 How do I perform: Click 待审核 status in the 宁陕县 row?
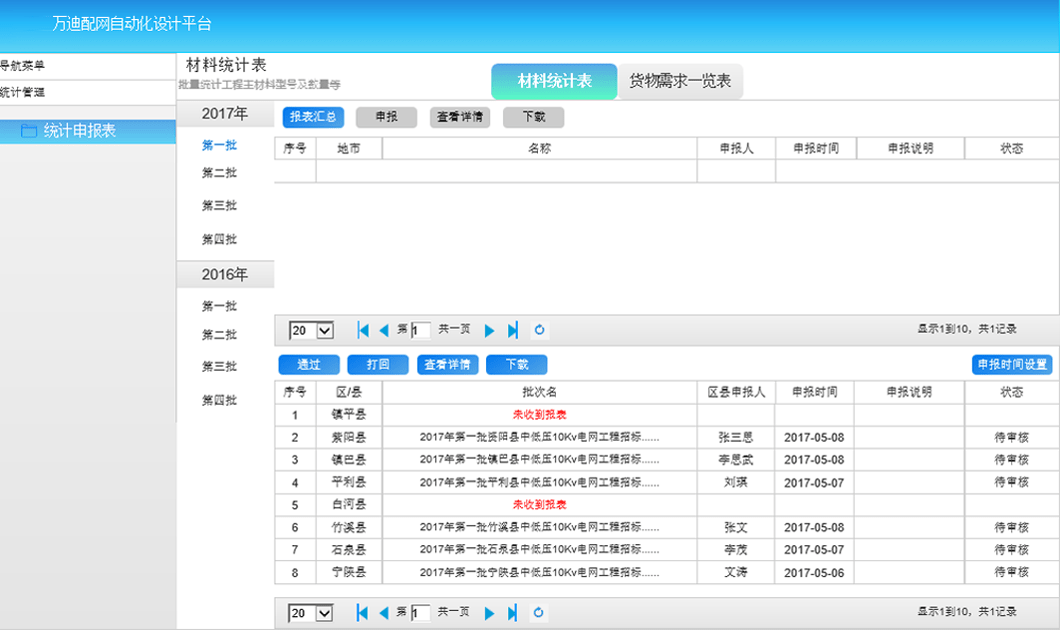click(x=1011, y=573)
